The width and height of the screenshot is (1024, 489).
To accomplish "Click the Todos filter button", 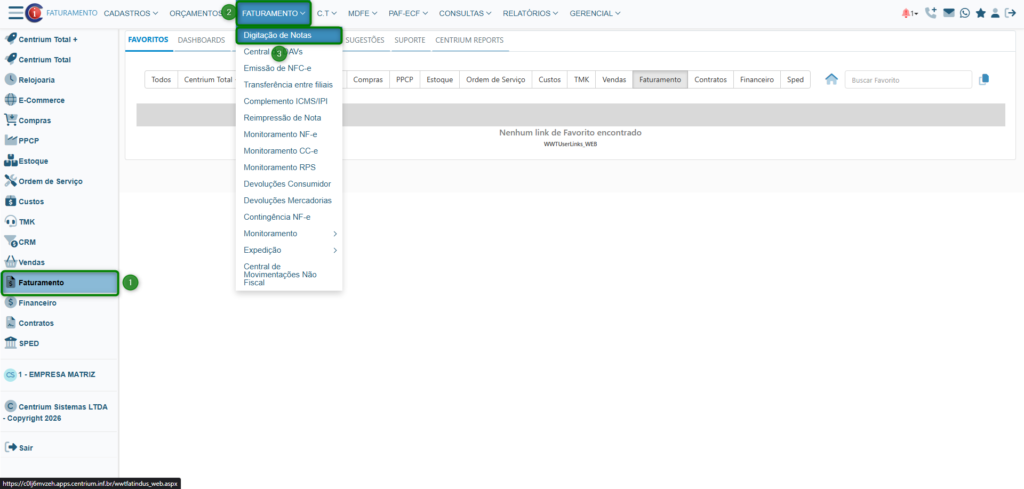I will coord(160,79).
